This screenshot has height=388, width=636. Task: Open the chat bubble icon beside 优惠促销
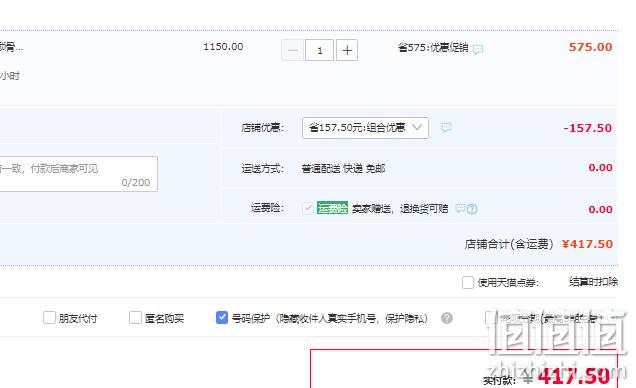click(x=478, y=49)
